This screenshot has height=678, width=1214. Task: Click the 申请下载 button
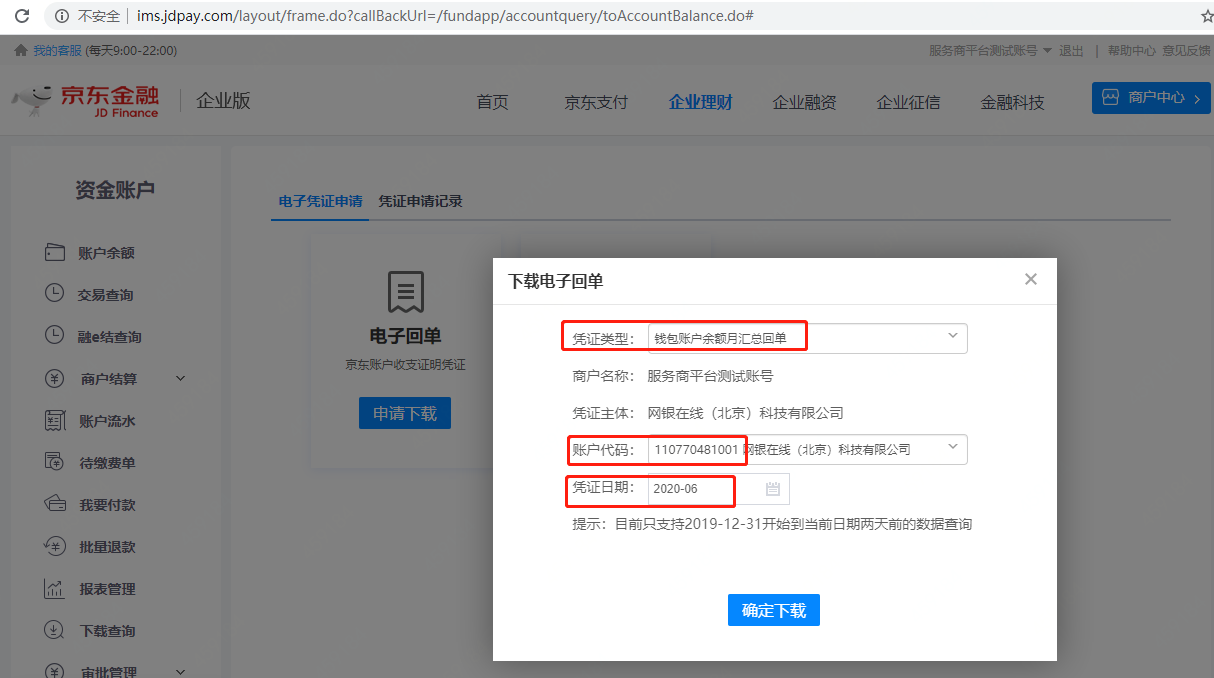(x=405, y=413)
